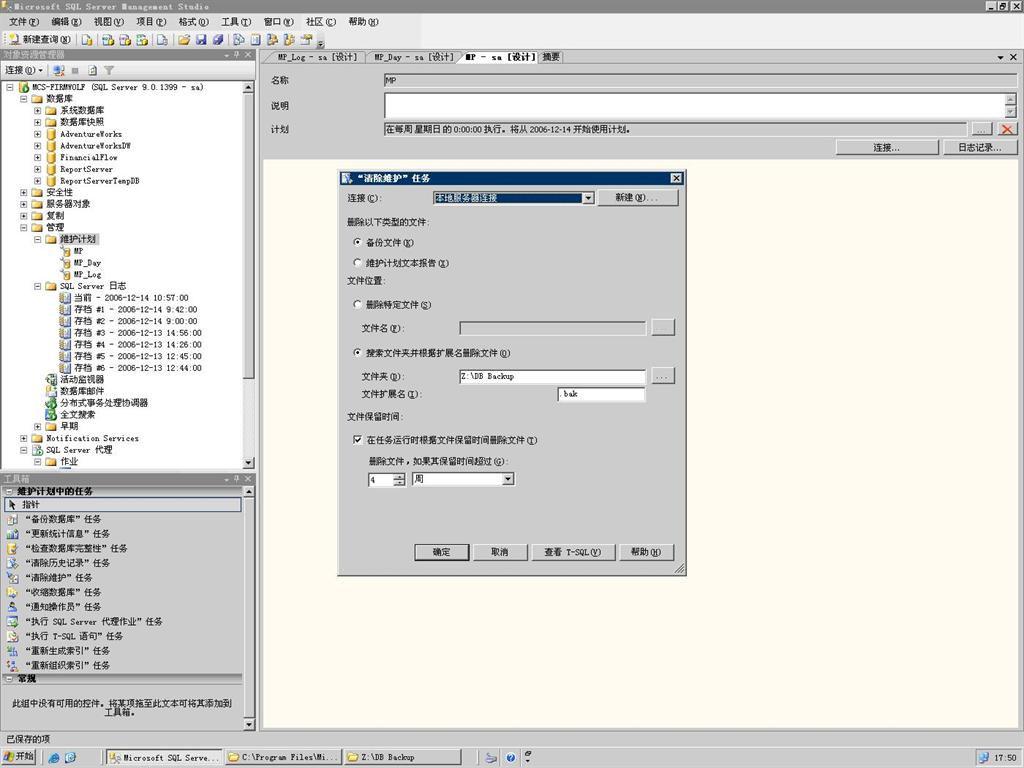The image size is (1024, 768).
Task: Click the 新建查询 (New Query) toolbar button
Action: tap(40, 40)
